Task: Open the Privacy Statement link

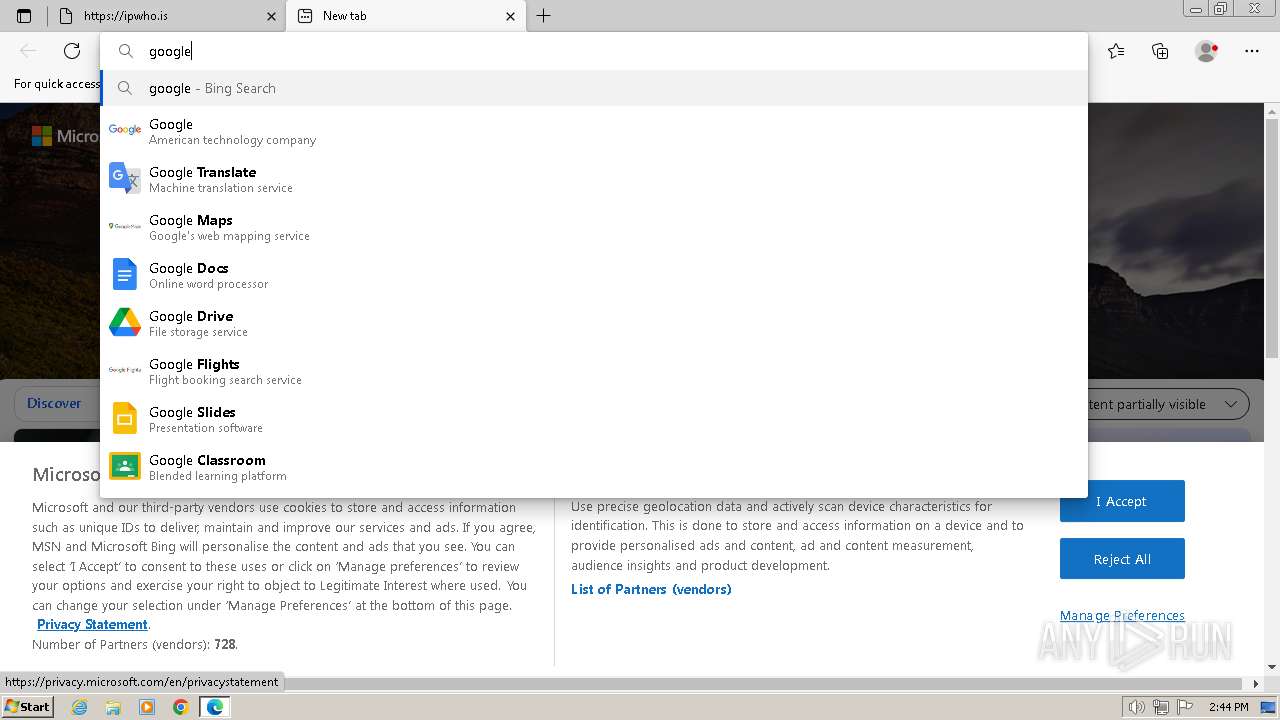Action: coord(92,625)
